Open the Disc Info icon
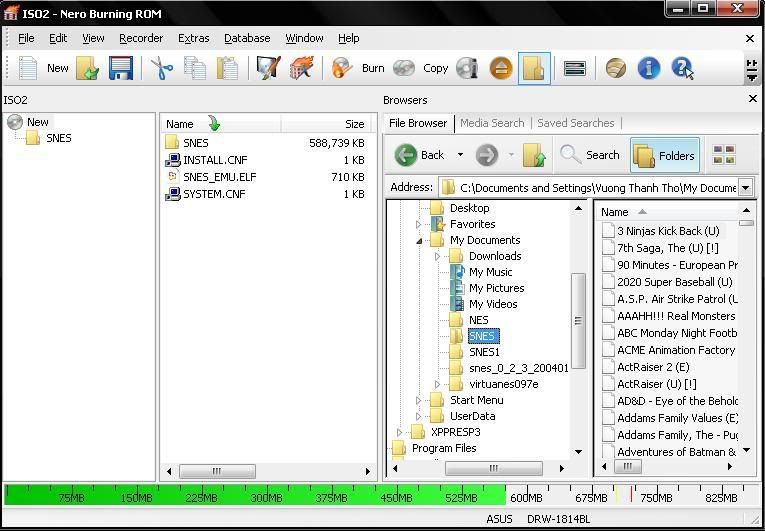Image resolution: width=765 pixels, height=531 pixels. click(x=467, y=68)
